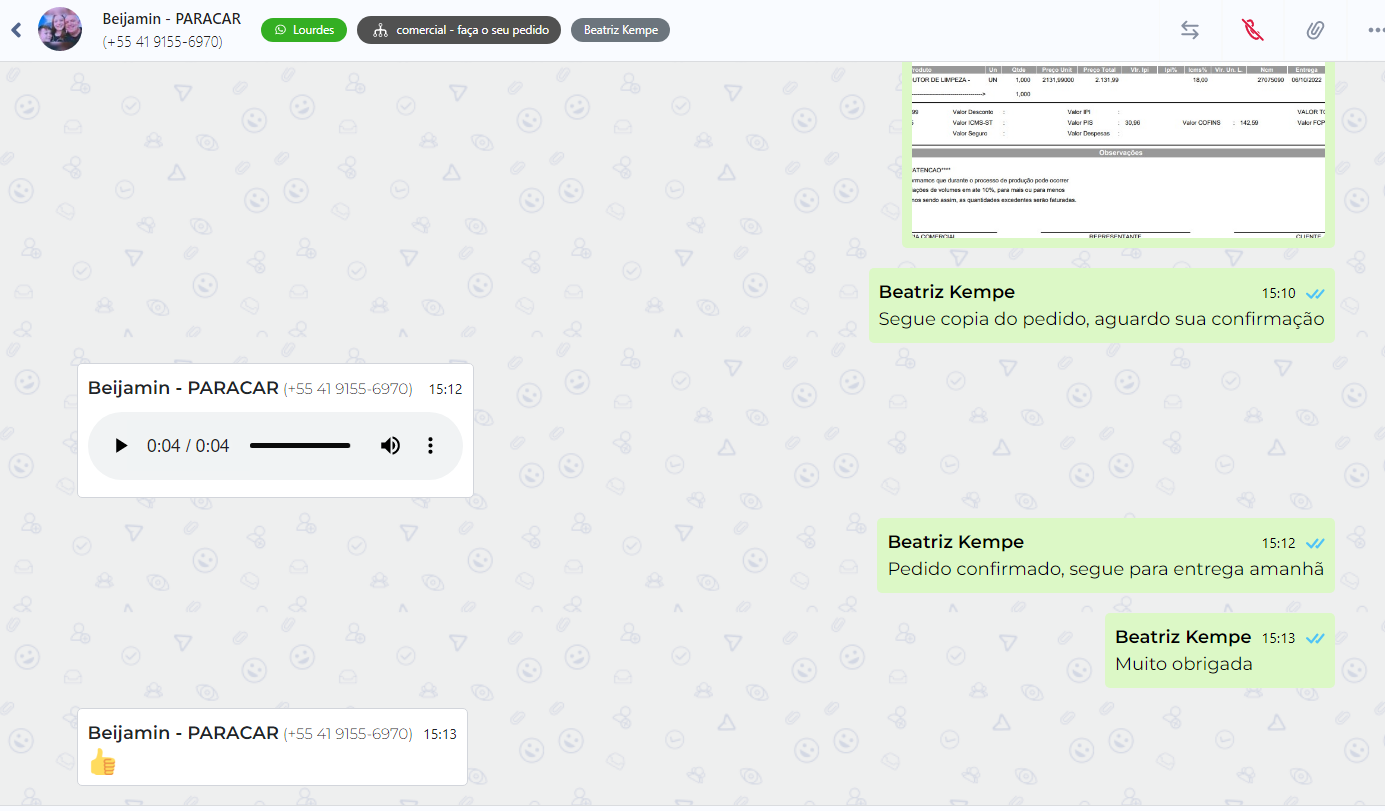
Task: Click the back arrow to leave chat
Action: [16, 30]
